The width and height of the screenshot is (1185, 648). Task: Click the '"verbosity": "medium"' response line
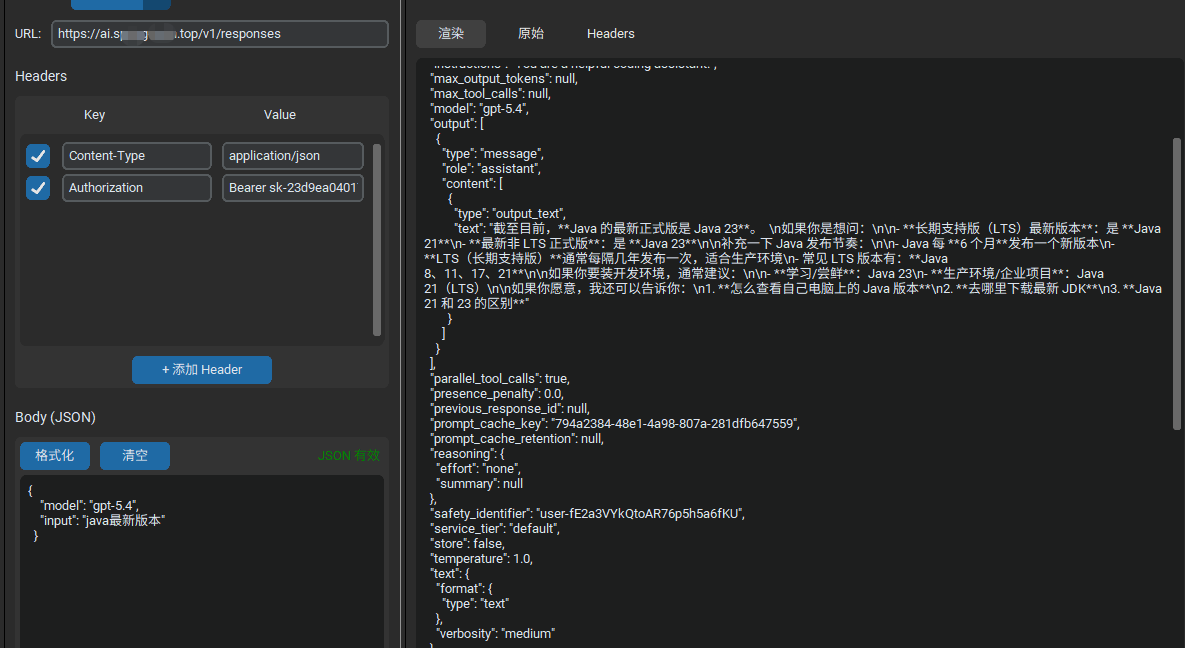[x=496, y=634]
